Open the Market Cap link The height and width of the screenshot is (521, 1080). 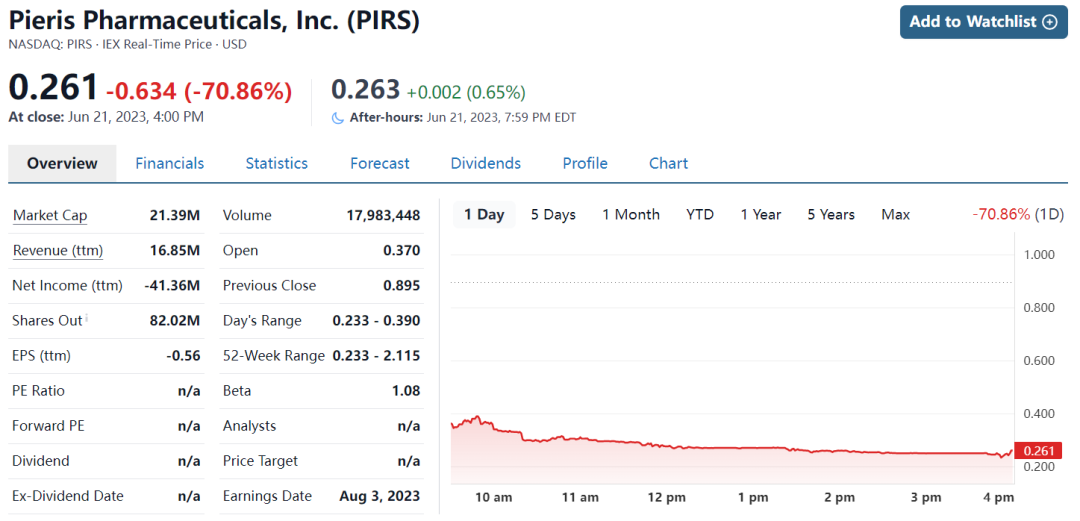click(x=50, y=215)
